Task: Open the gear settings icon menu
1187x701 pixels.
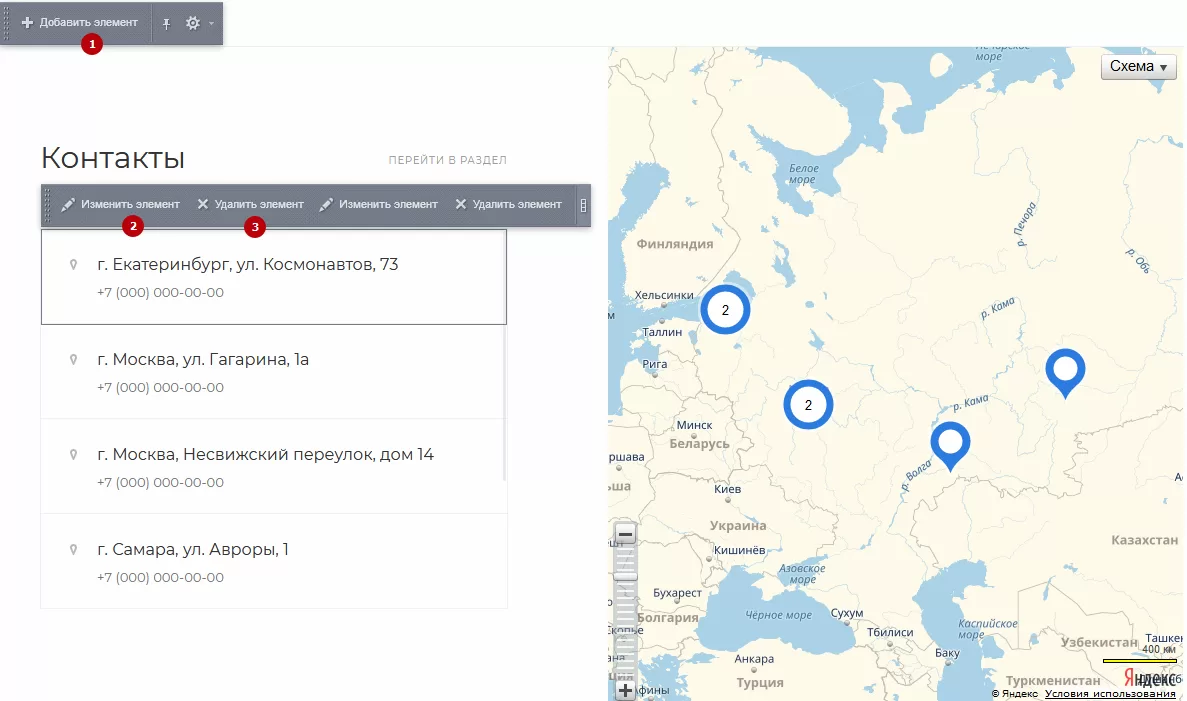Action: pyautogui.click(x=193, y=23)
